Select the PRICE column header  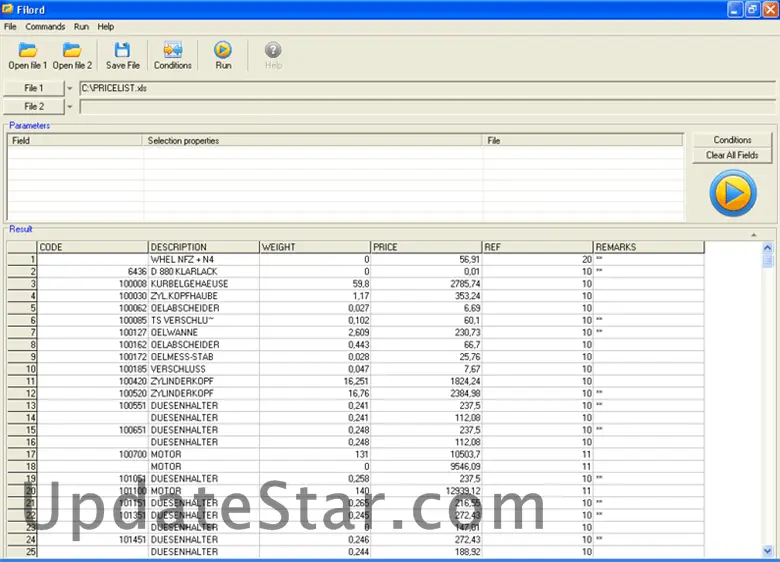click(425, 247)
